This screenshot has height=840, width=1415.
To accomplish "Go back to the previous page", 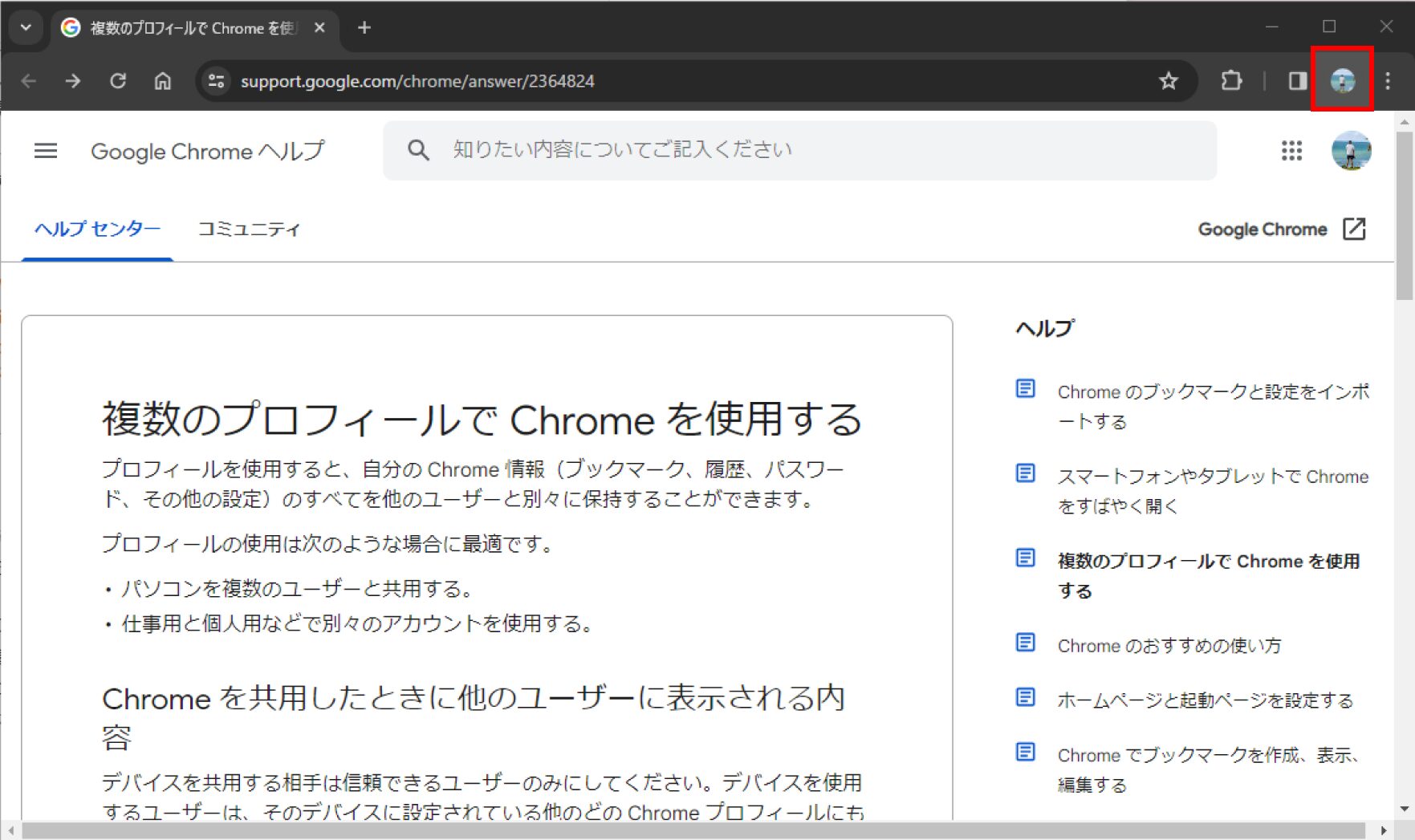I will [29, 81].
